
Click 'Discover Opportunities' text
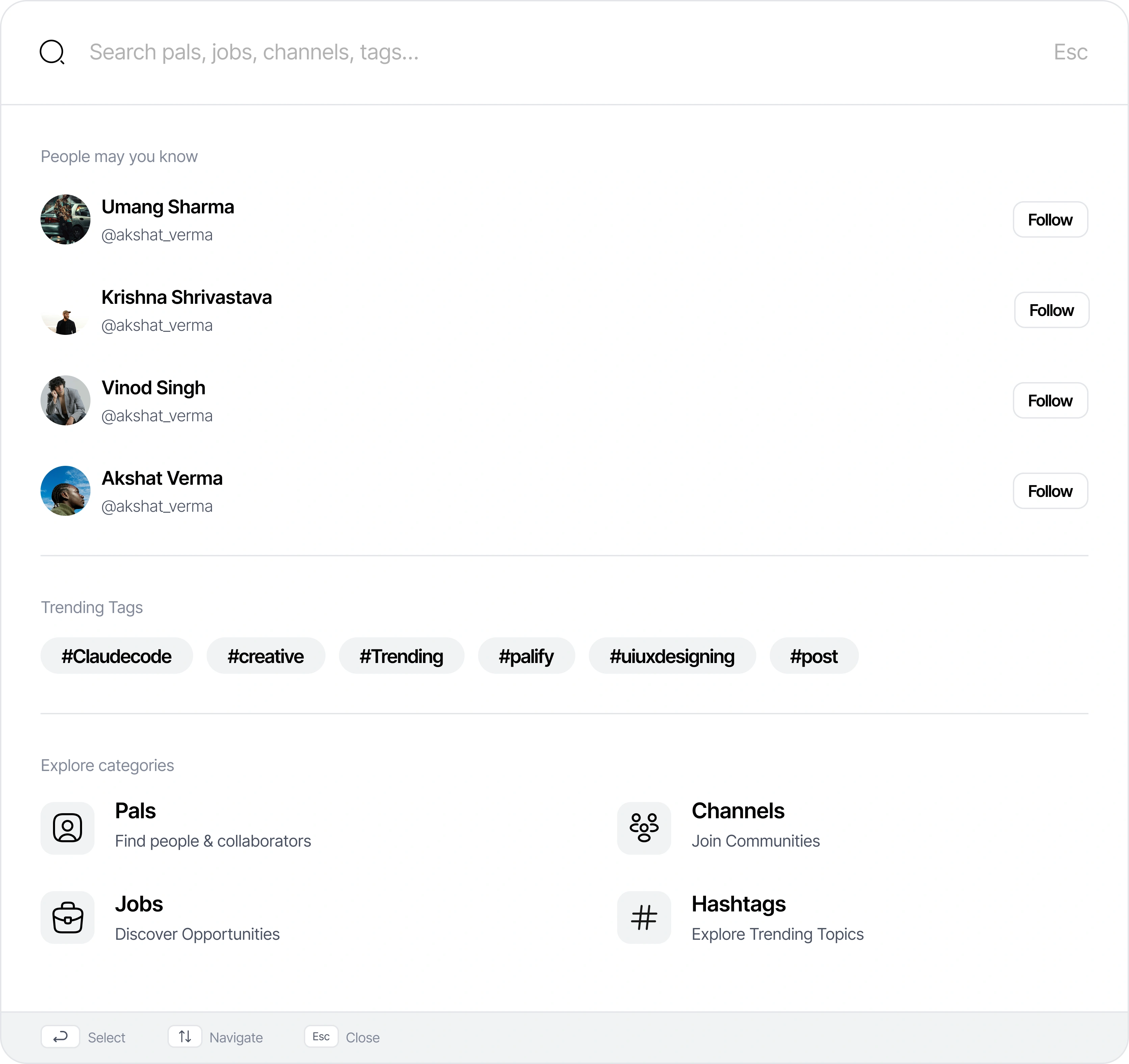click(x=197, y=934)
